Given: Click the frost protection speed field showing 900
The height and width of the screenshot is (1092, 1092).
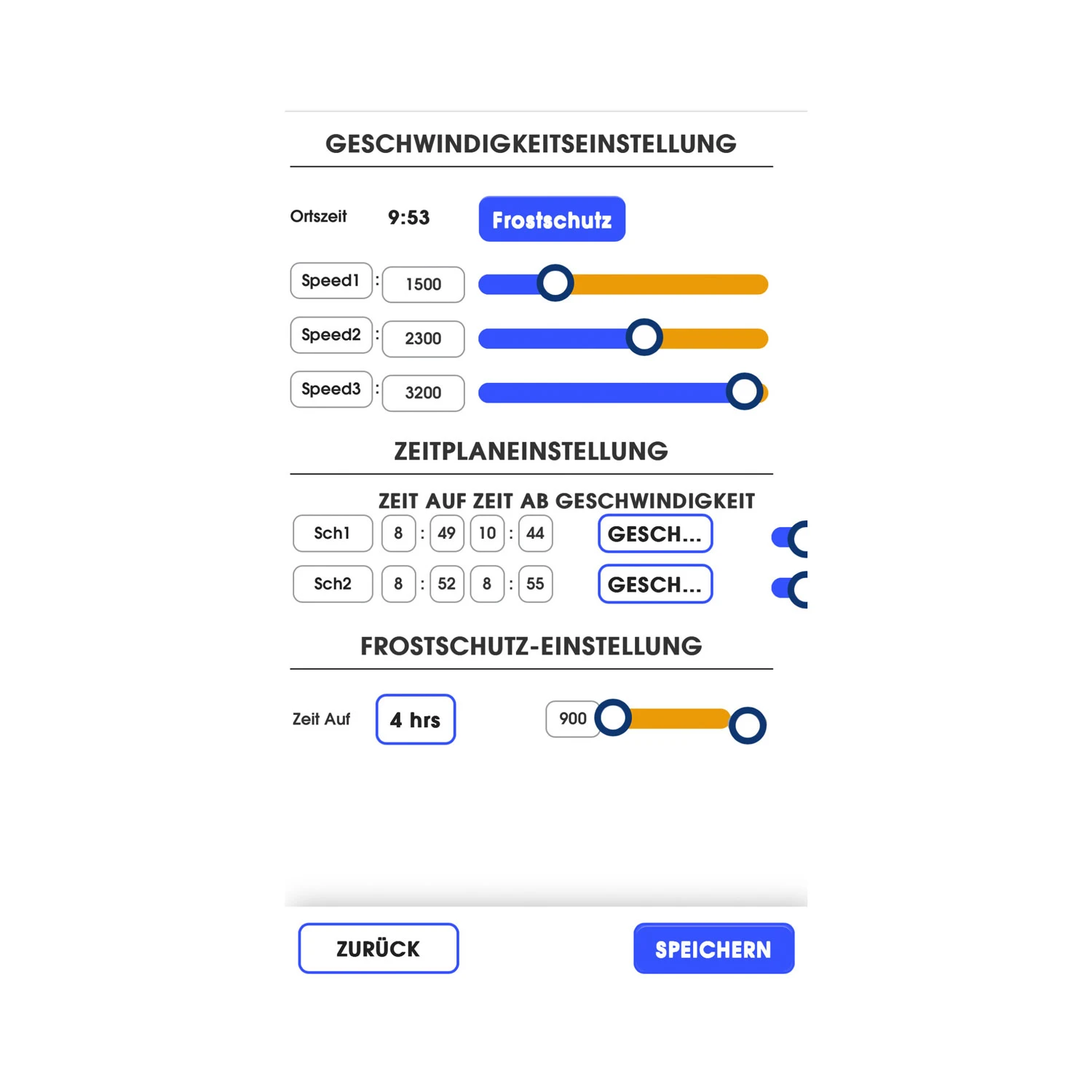Looking at the screenshot, I should tap(572, 719).
